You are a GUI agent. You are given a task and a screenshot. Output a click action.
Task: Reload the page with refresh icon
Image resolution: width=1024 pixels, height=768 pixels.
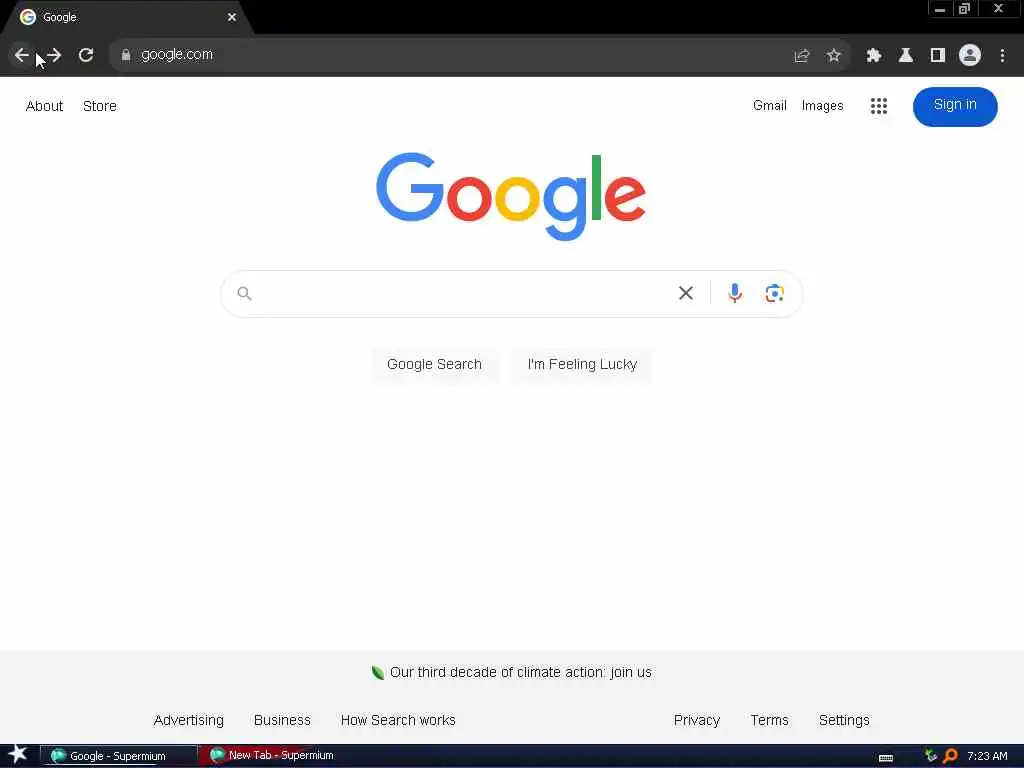coord(86,55)
